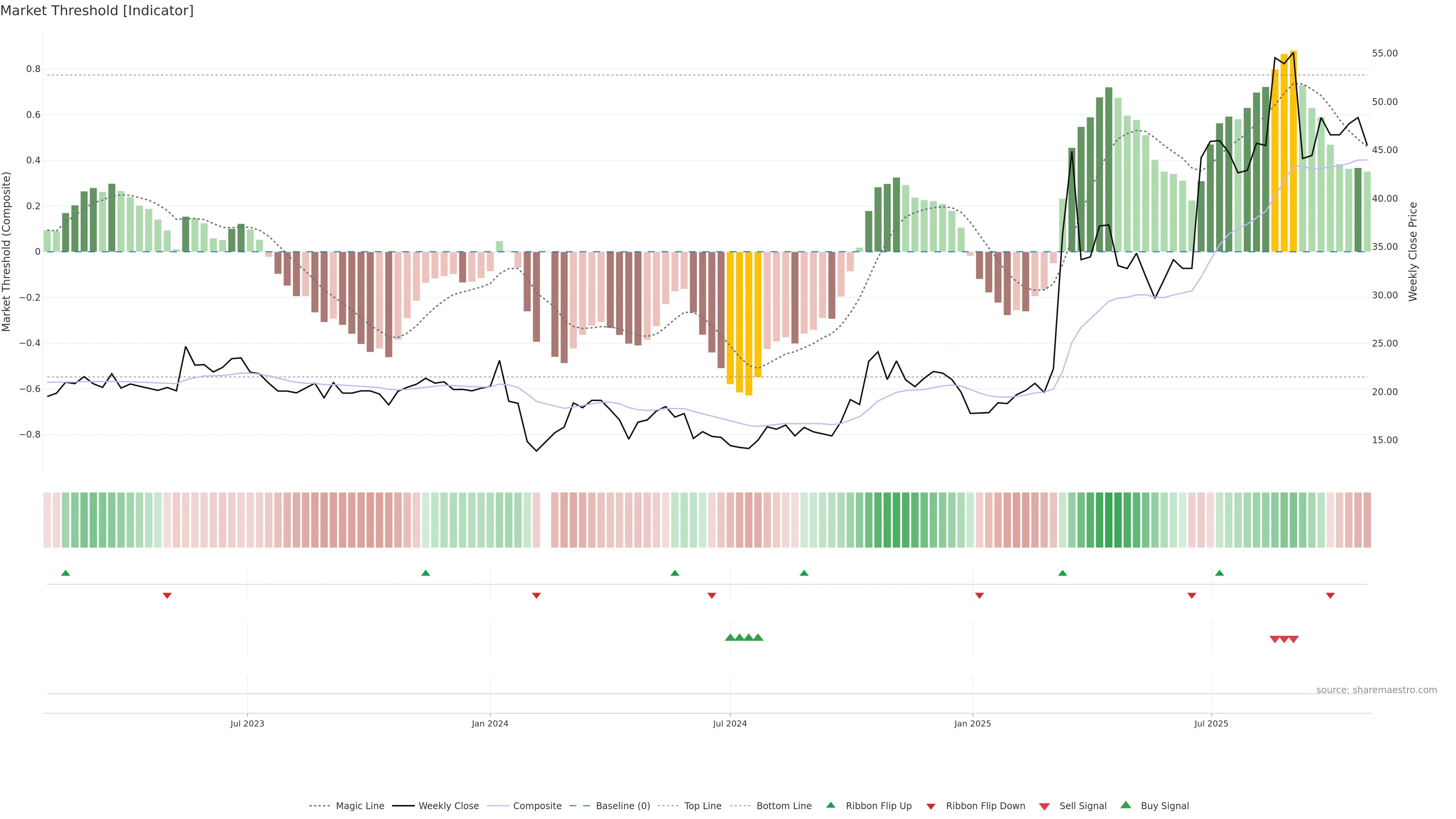The height and width of the screenshot is (819, 1456).
Task: Click the Ribbon Flip Down legend triangle icon
Action: click(930, 806)
